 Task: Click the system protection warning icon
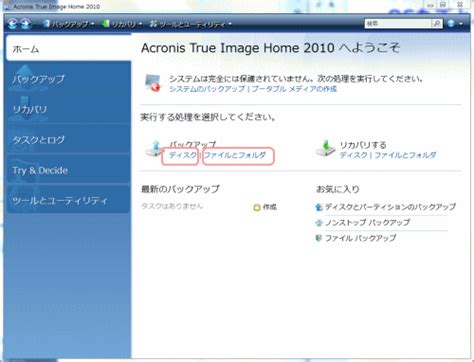point(153,83)
